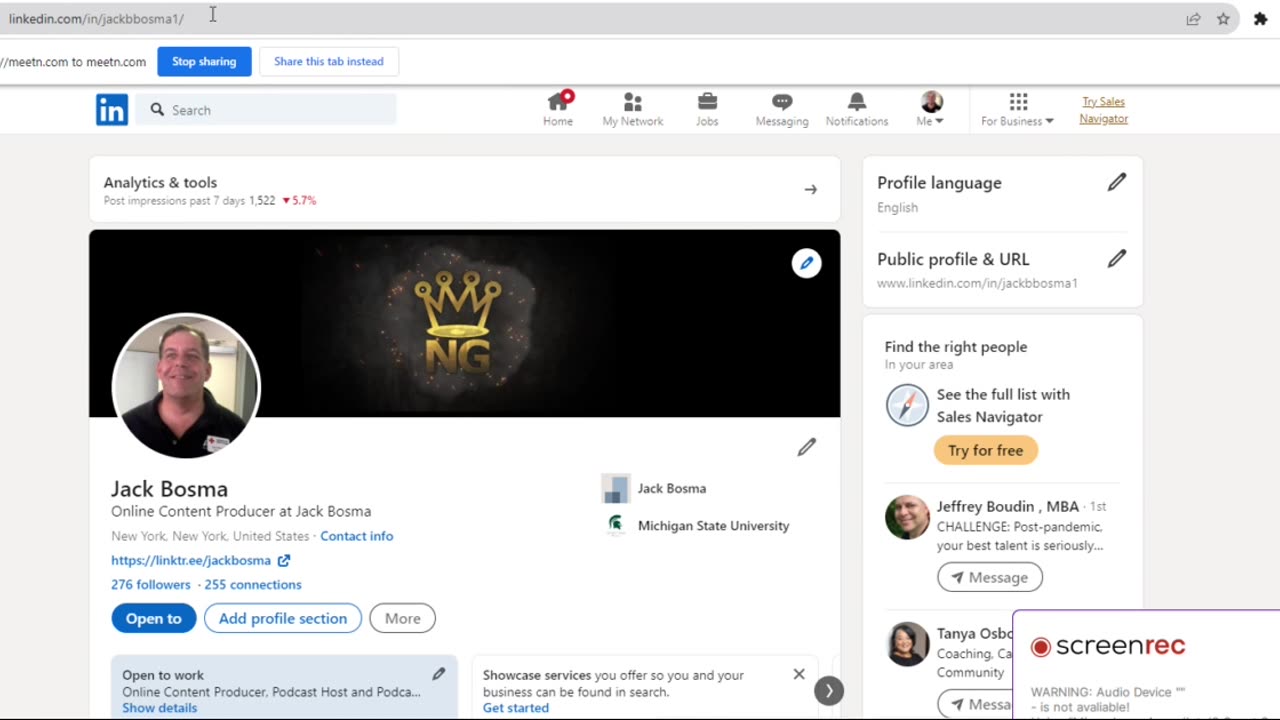This screenshot has height=720, width=1280.
Task: Expand the Me profile menu
Action: pyautogui.click(x=931, y=109)
